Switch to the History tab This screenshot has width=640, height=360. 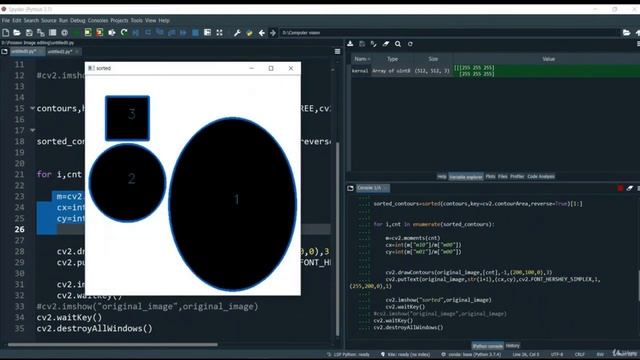[513, 346]
